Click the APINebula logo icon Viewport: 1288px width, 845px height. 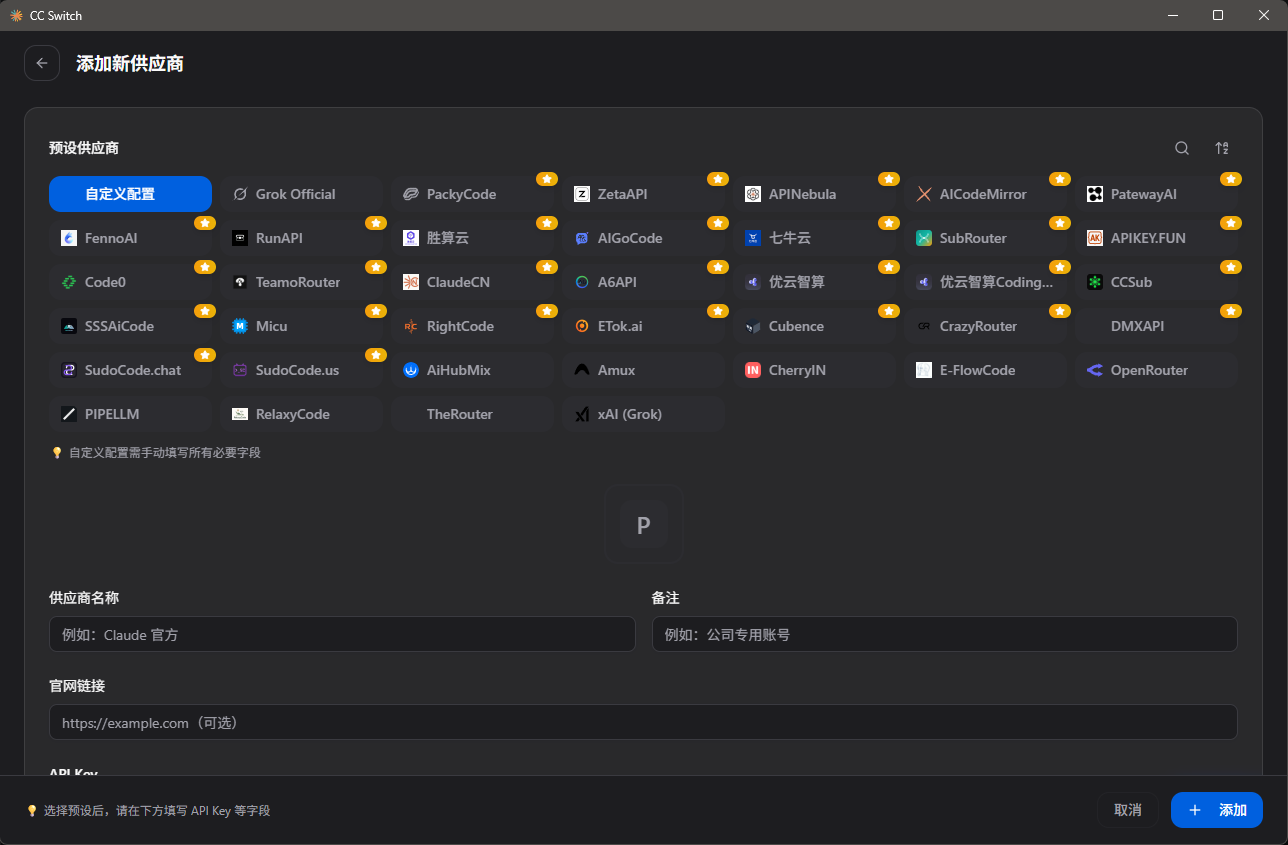pos(753,194)
